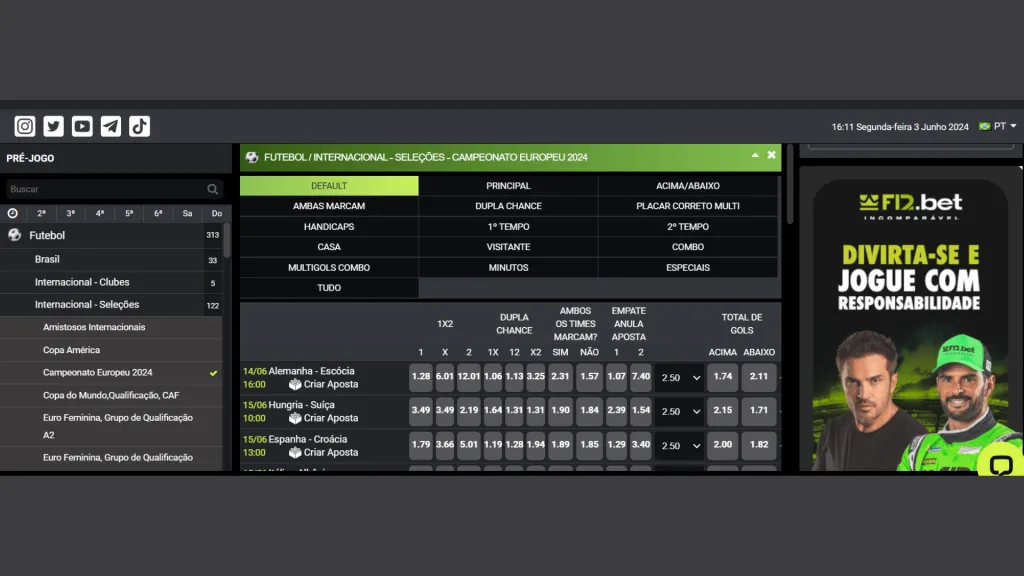Click the clock time filter icon
The image size is (1024, 576).
(x=13, y=213)
